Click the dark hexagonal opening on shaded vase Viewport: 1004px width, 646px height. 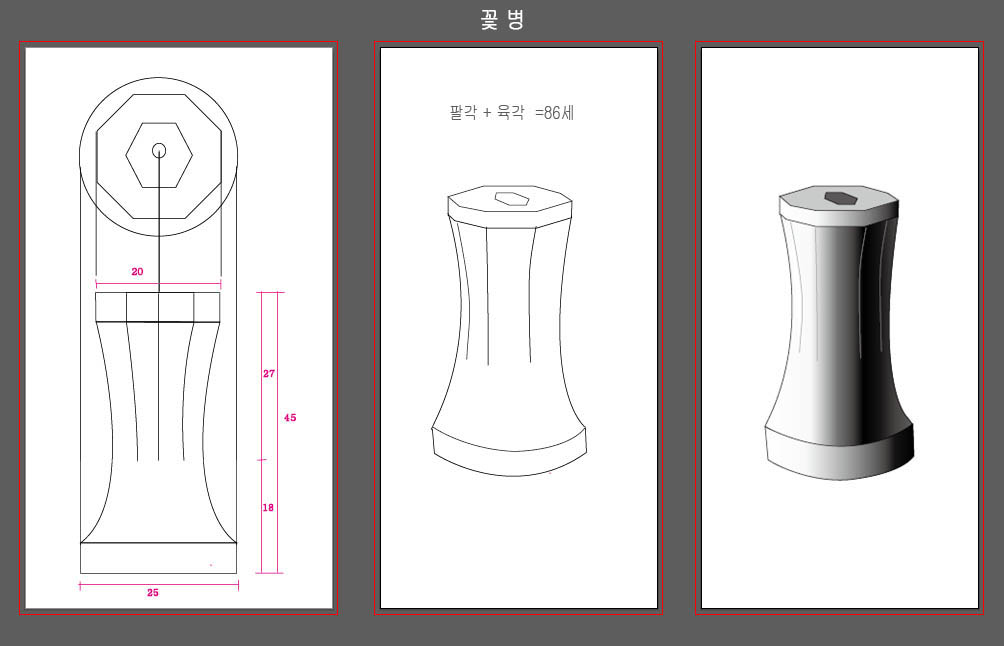pos(841,198)
